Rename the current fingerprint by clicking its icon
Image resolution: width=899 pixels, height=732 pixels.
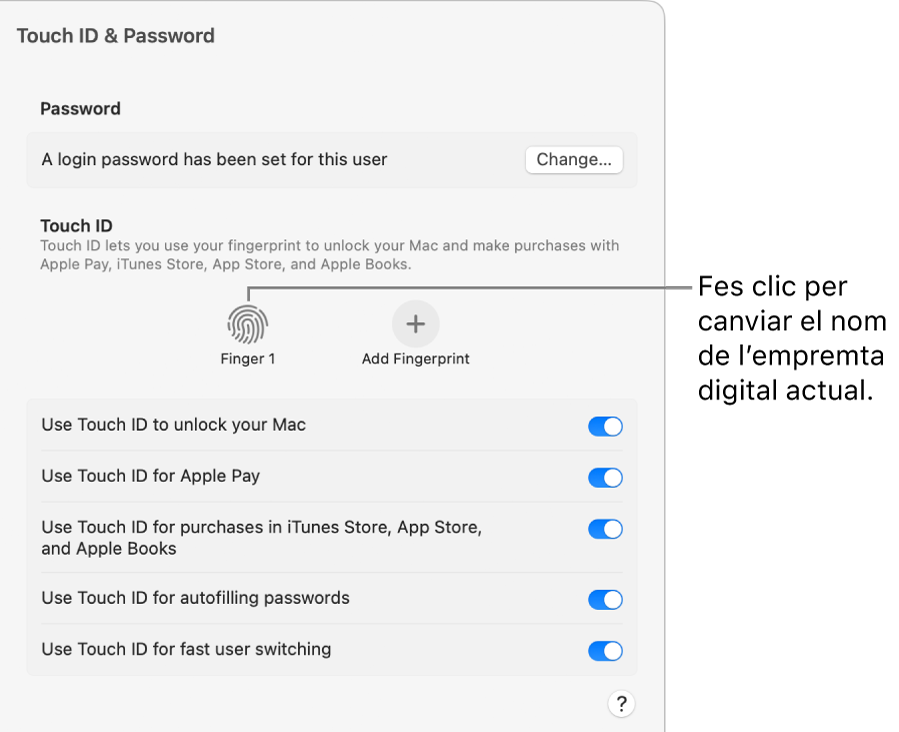[247, 323]
